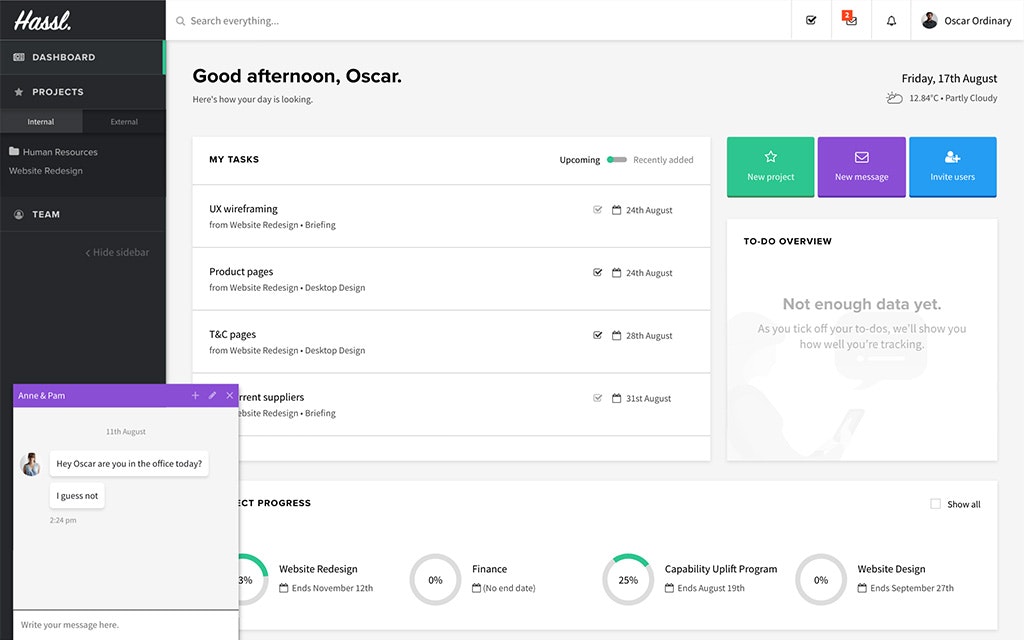This screenshot has width=1024, height=640.
Task: Open the T&C pages task title
Action: pos(232,334)
